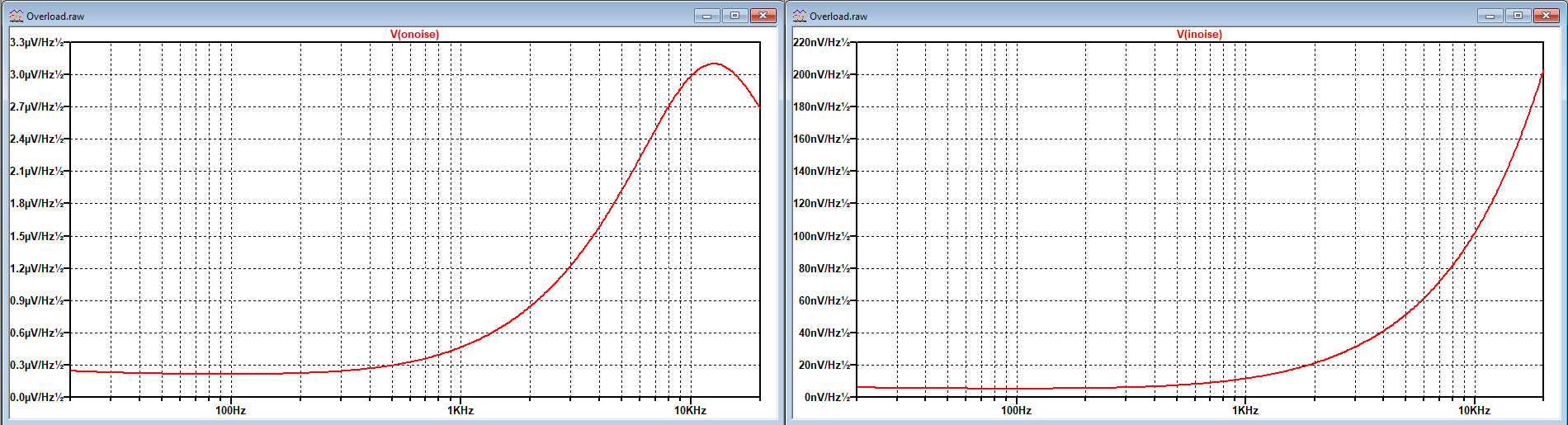1568x425 pixels.
Task: Click the 20nV/Hz½ axis label
Action: click(824, 365)
